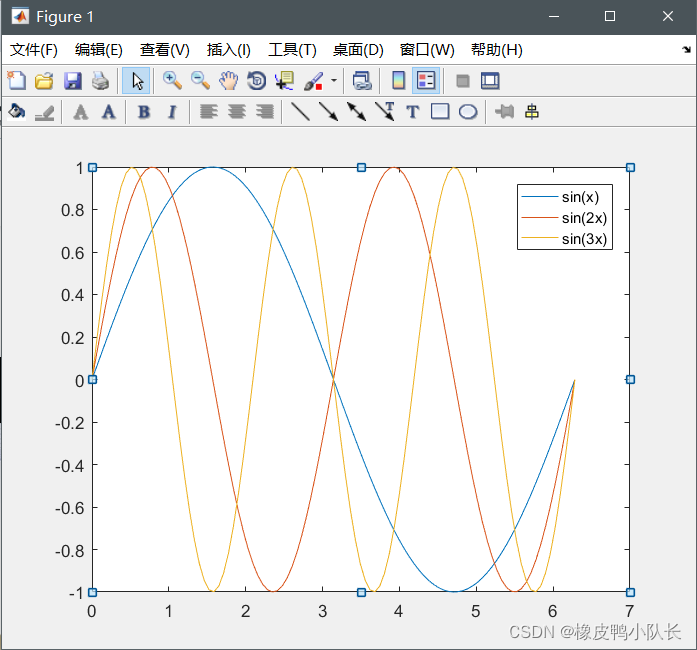Insert a text box annotation
The image size is (697, 650).
click(x=413, y=112)
